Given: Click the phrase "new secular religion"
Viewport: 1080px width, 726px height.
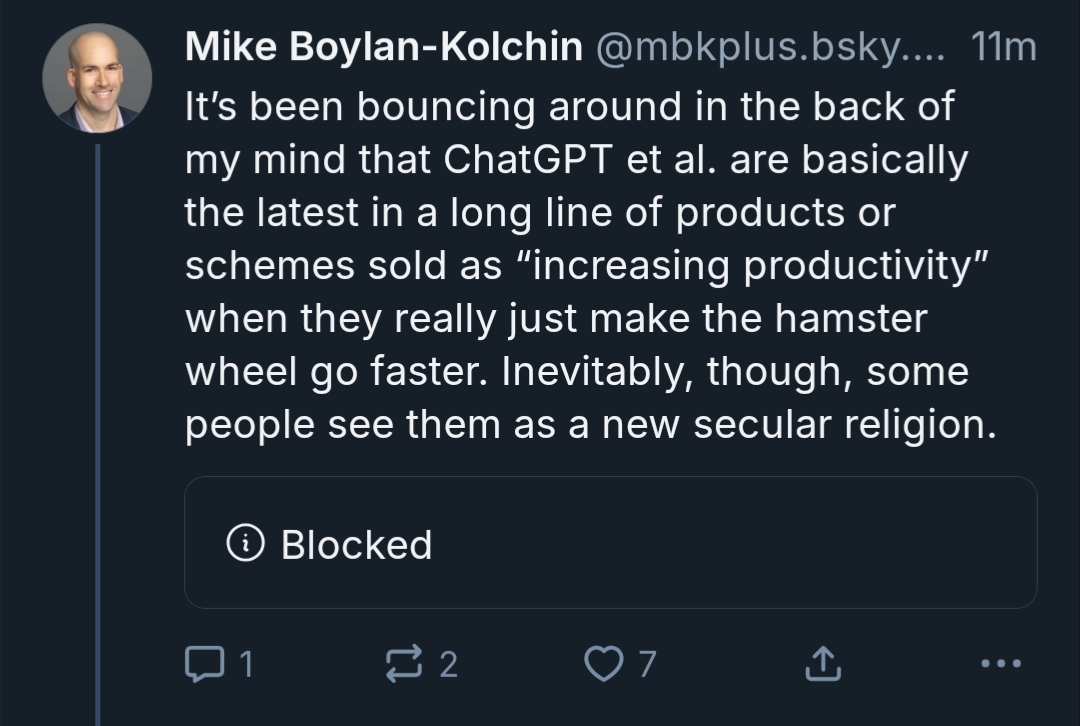Looking at the screenshot, I should (x=812, y=425).
